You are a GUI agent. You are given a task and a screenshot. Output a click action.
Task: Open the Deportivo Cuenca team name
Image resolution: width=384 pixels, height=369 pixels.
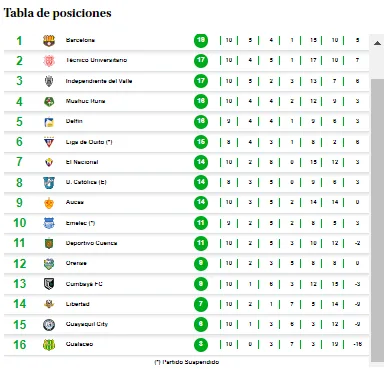pos(91,243)
